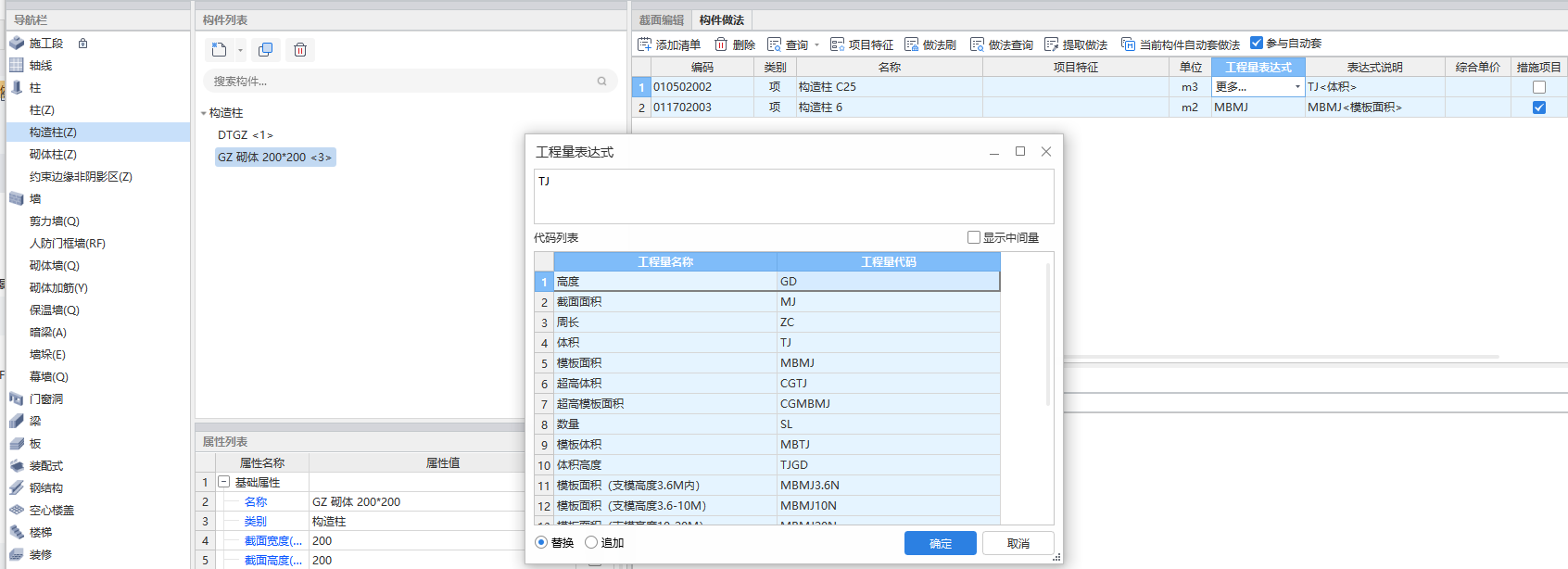This screenshot has width=1568, height=569.
Task: Click 做法查询 toolbar button
Action: 1002,44
